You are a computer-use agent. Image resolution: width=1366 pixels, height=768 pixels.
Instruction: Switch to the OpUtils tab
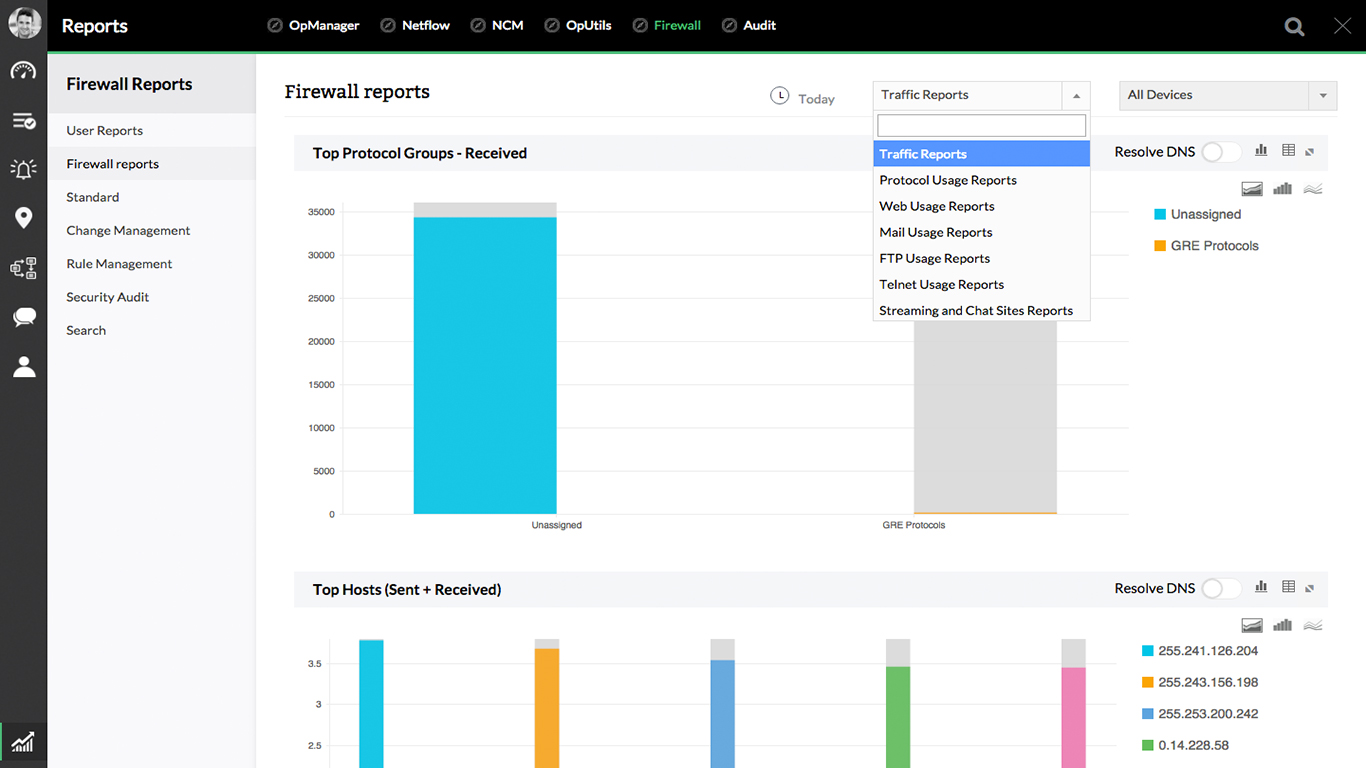578,25
